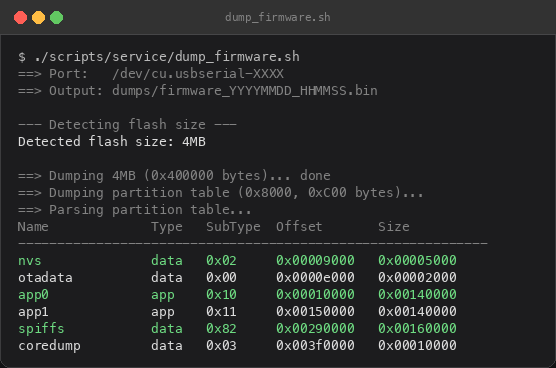Click the otadata subtype 0x00
This screenshot has width=556, height=368.
pos(221,278)
